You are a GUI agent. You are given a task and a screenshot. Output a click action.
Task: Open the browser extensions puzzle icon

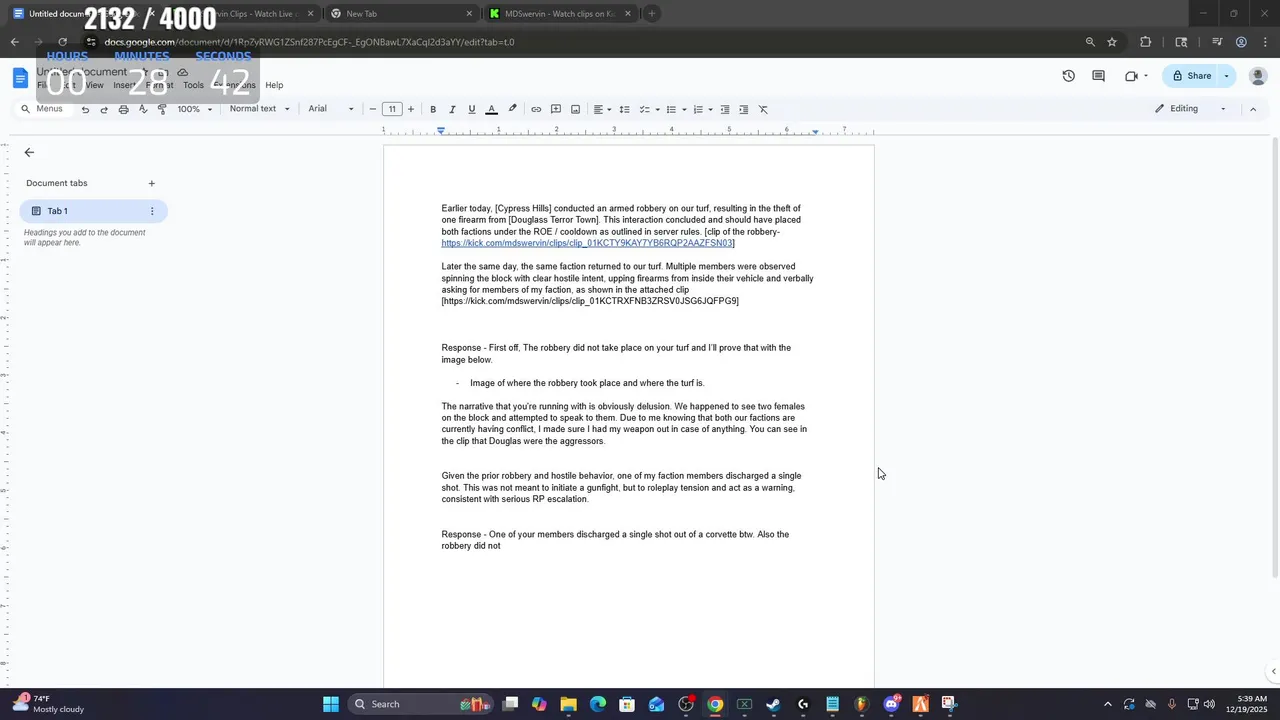click(1146, 42)
